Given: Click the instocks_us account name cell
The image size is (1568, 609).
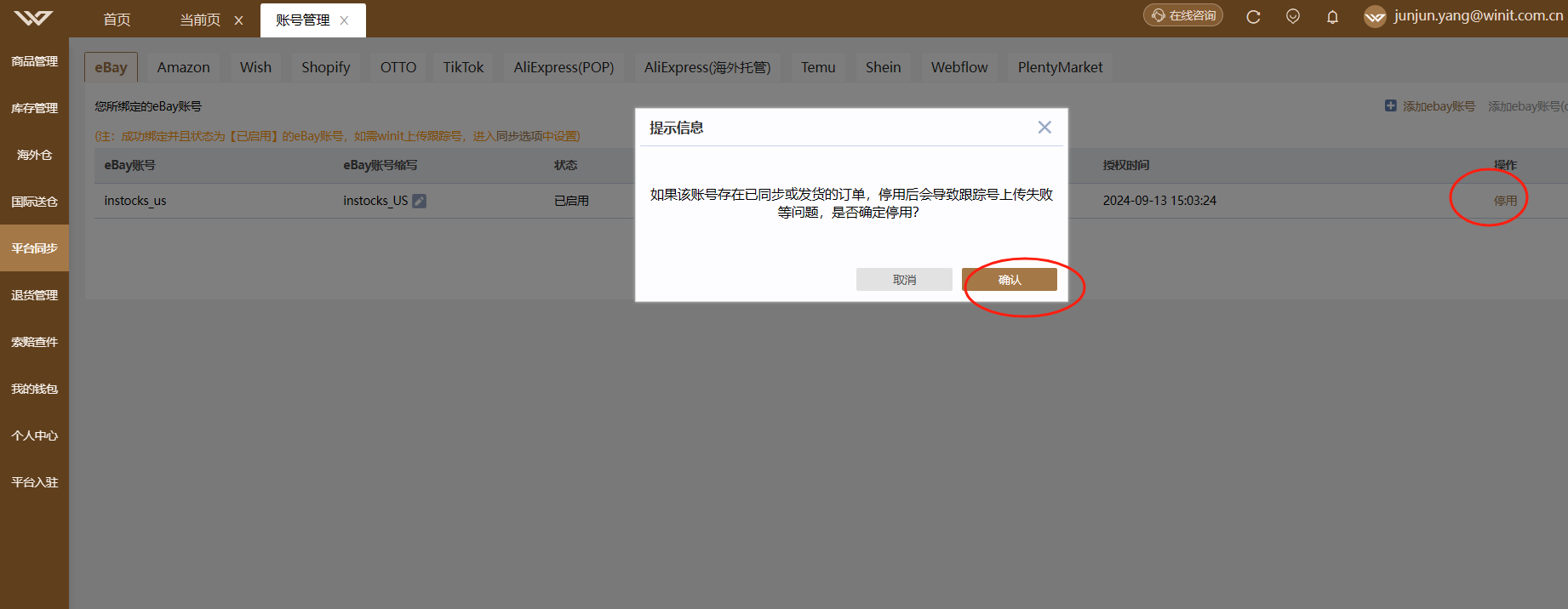Looking at the screenshot, I should (x=134, y=201).
